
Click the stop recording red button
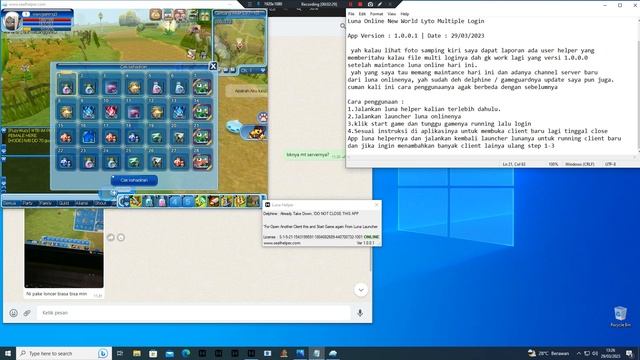tap(360, 4)
